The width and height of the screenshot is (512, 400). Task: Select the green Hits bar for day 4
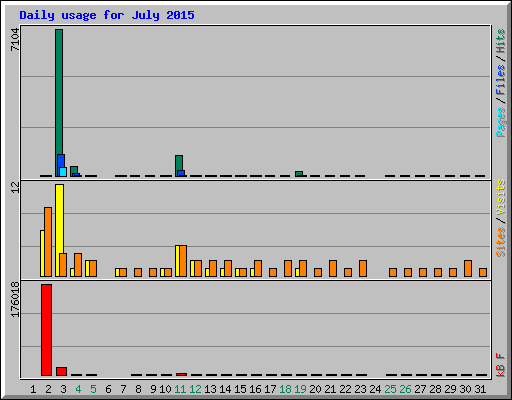coord(74,170)
